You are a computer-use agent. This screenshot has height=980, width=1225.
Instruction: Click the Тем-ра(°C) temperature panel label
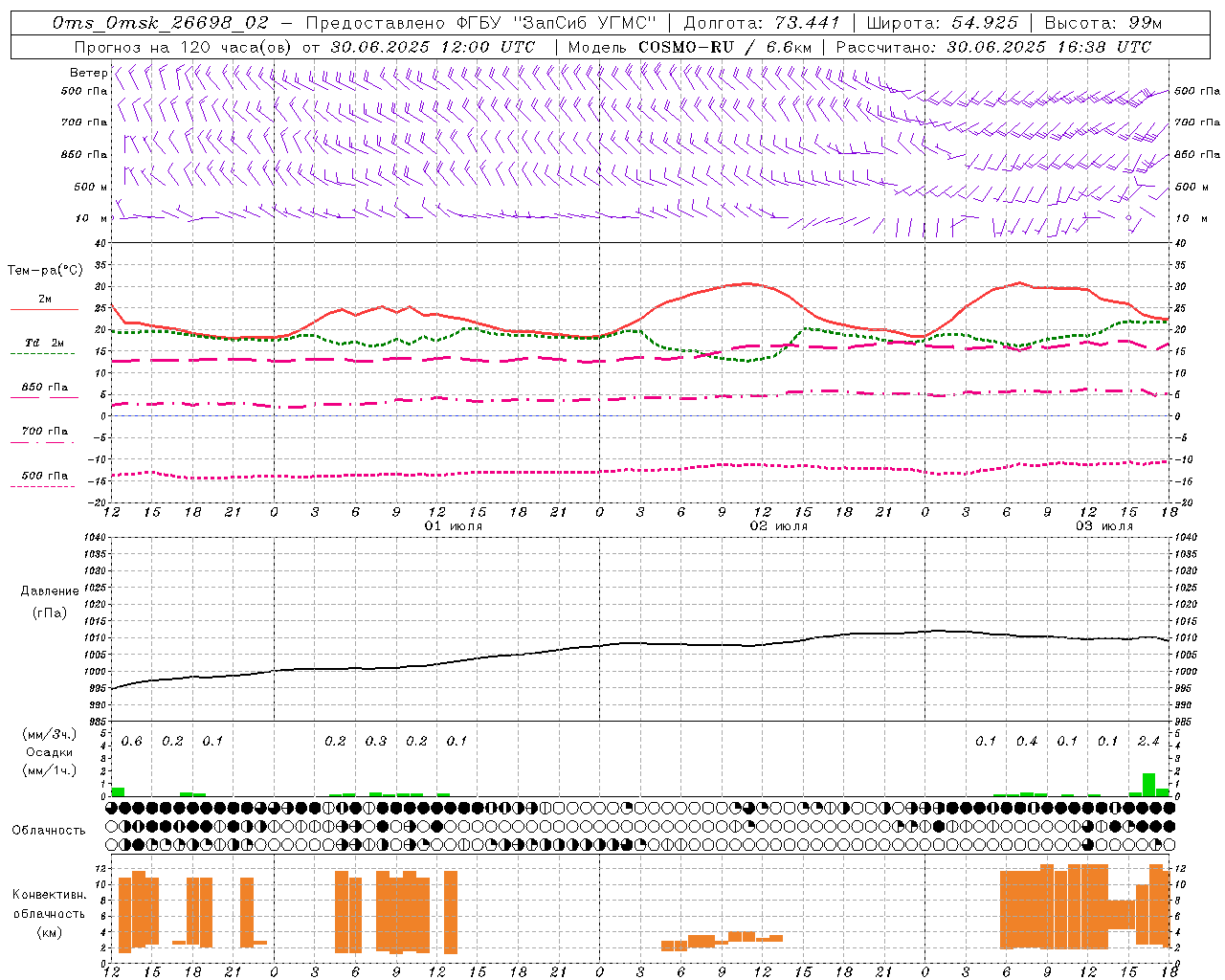click(x=45, y=271)
